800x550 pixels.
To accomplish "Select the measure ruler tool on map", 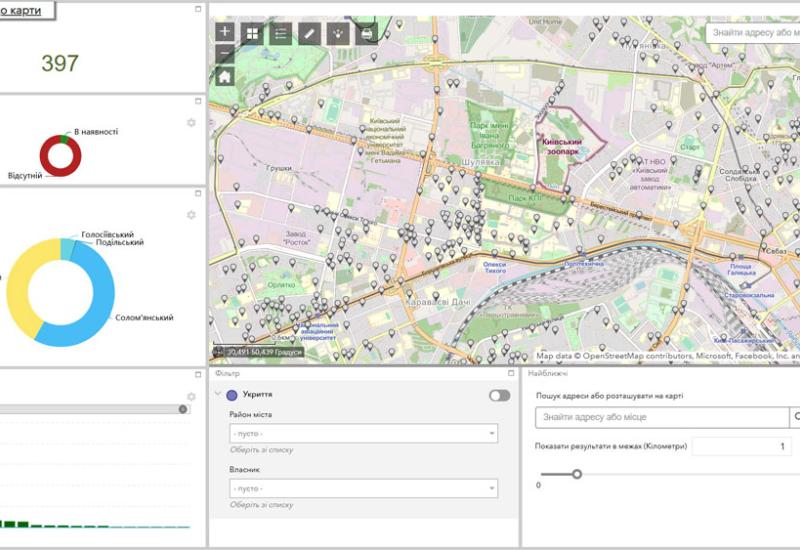I will 309,33.
